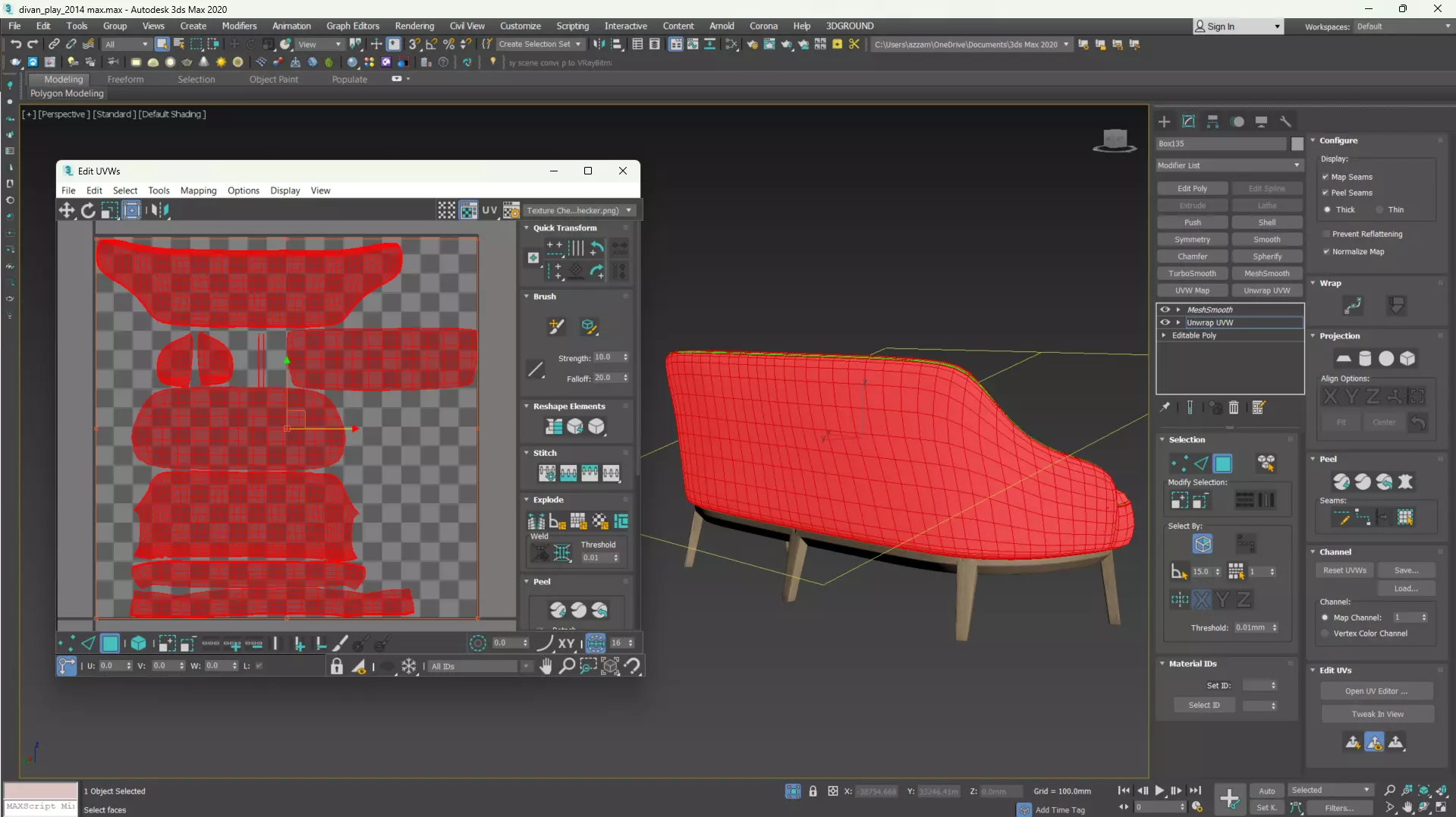This screenshot has width=1456, height=817.
Task: Click the Lock Selection padlock icon in Edit UVWs
Action: click(x=337, y=666)
